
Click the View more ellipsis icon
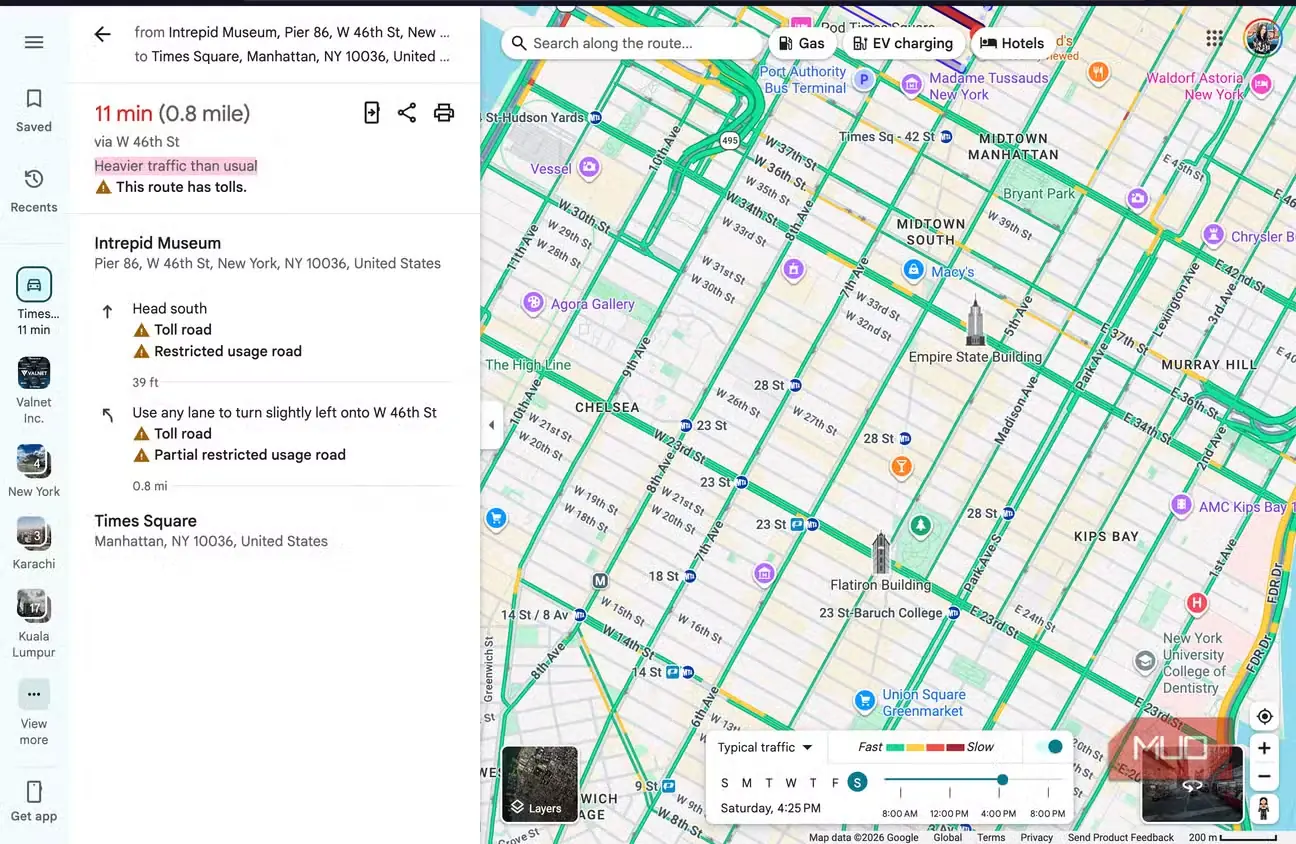click(34, 694)
